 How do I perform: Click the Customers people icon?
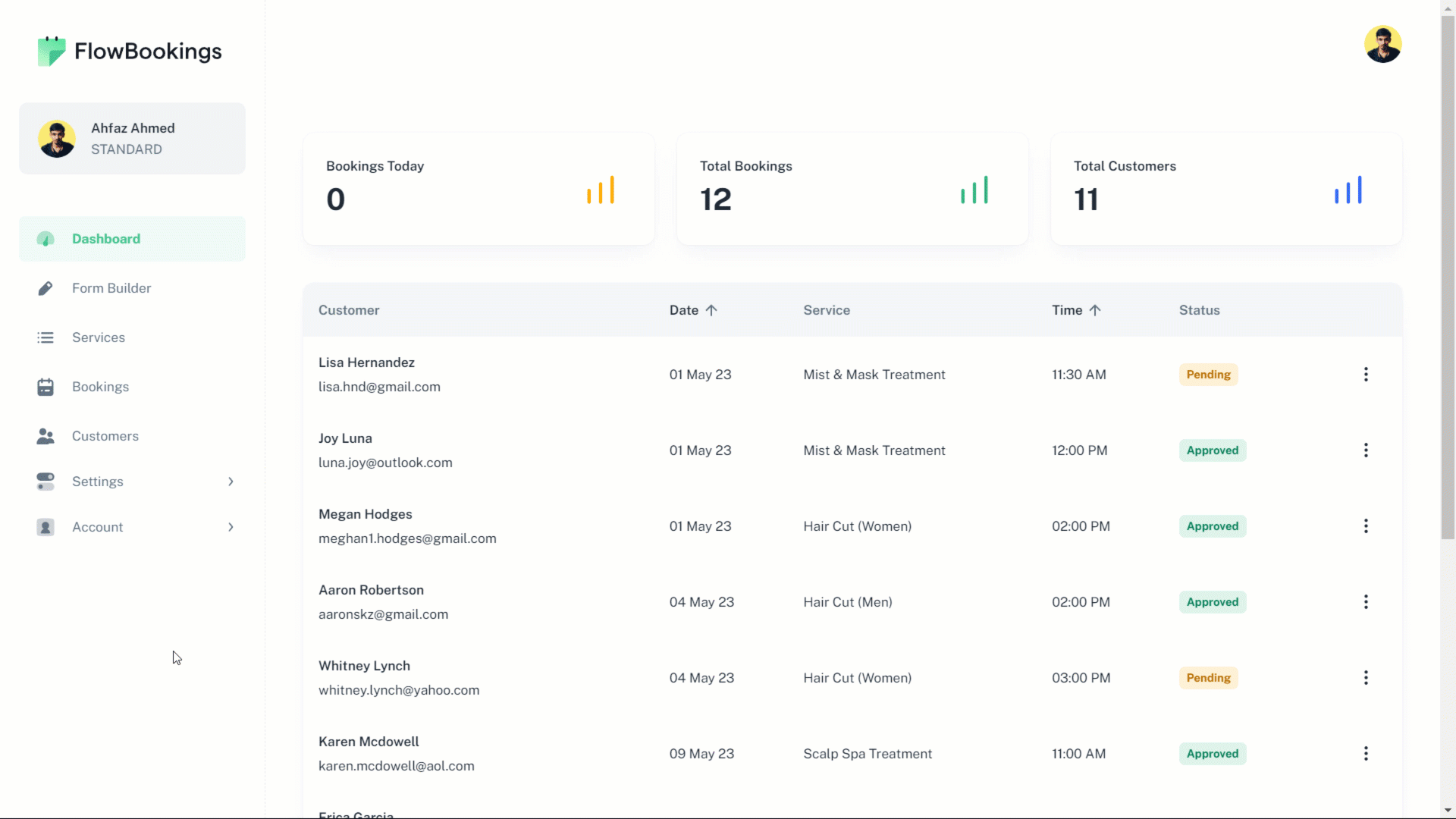[x=45, y=436]
